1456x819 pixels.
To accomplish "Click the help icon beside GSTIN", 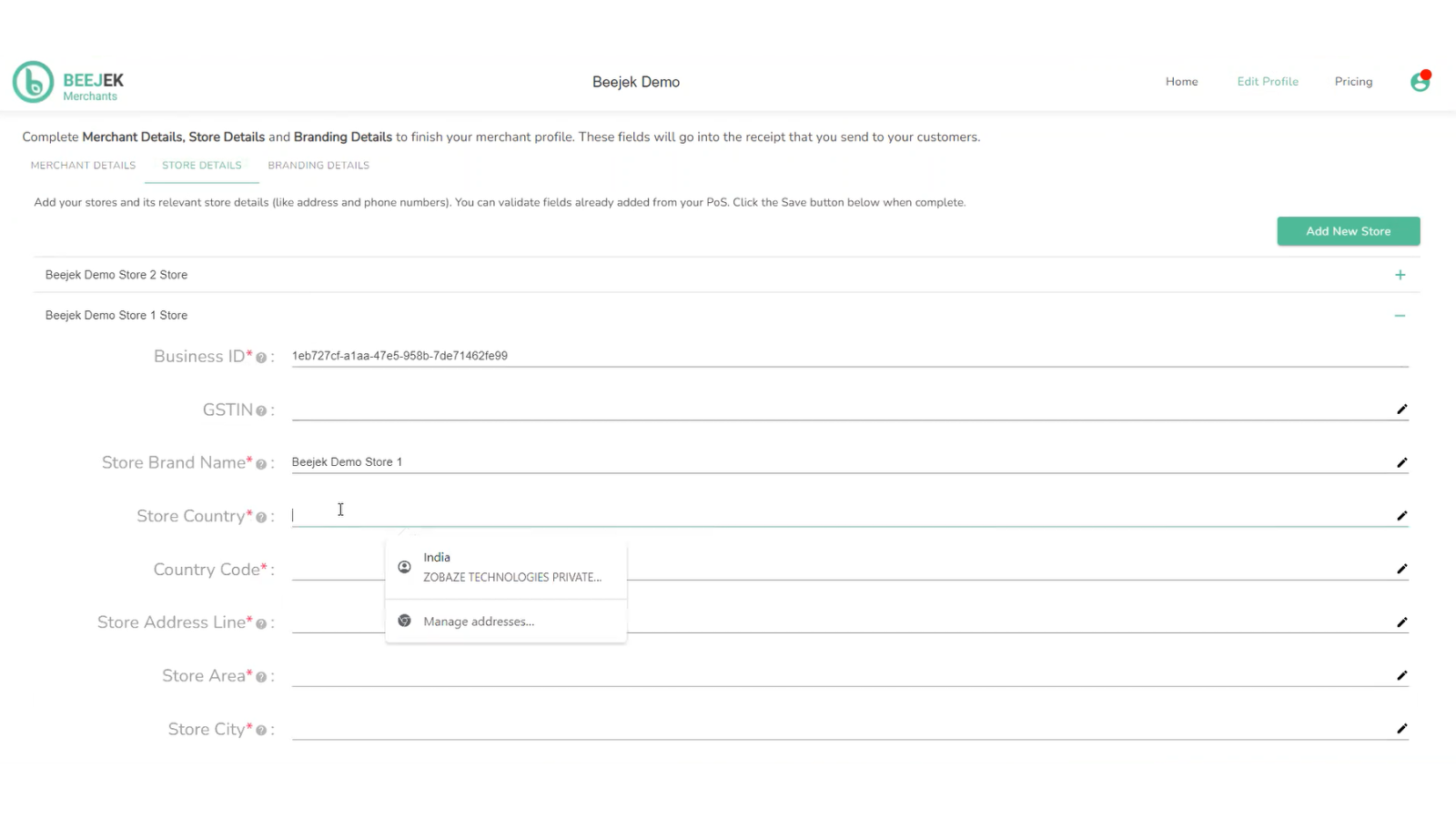I will (x=261, y=410).
